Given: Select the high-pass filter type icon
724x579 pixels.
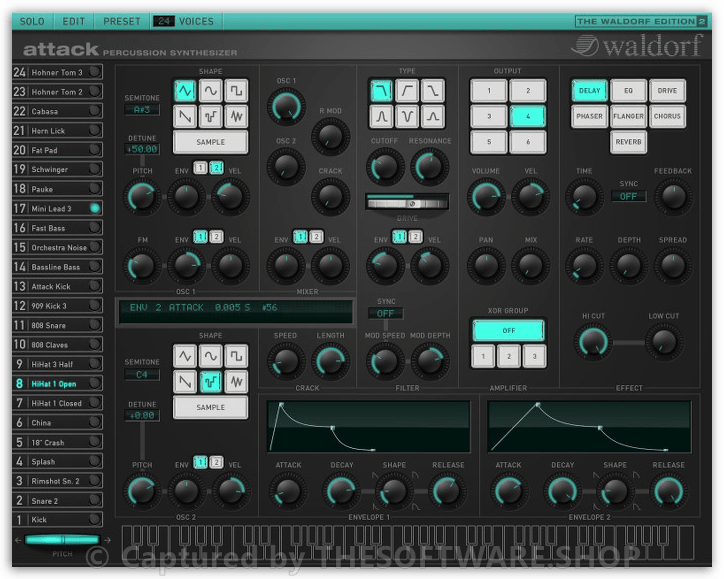Looking at the screenshot, I should (x=407, y=92).
